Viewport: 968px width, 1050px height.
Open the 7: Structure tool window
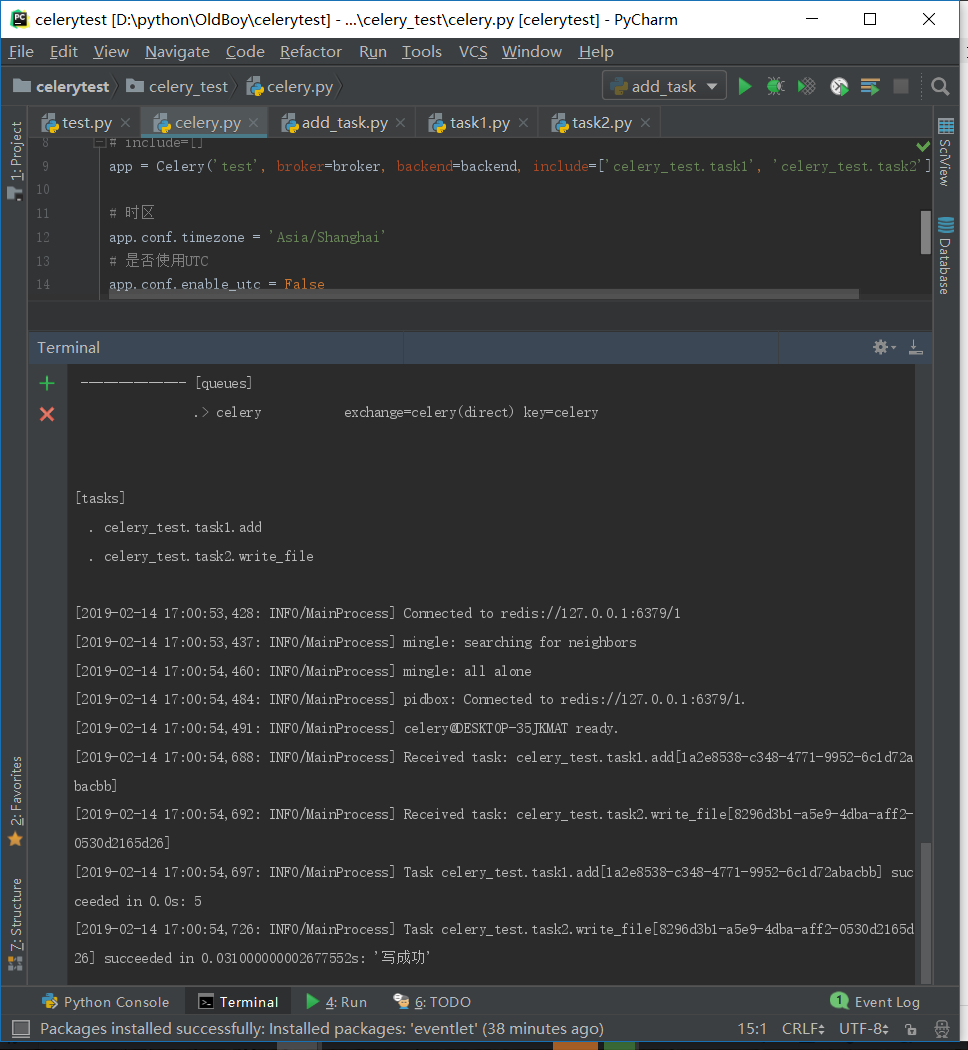[15, 924]
